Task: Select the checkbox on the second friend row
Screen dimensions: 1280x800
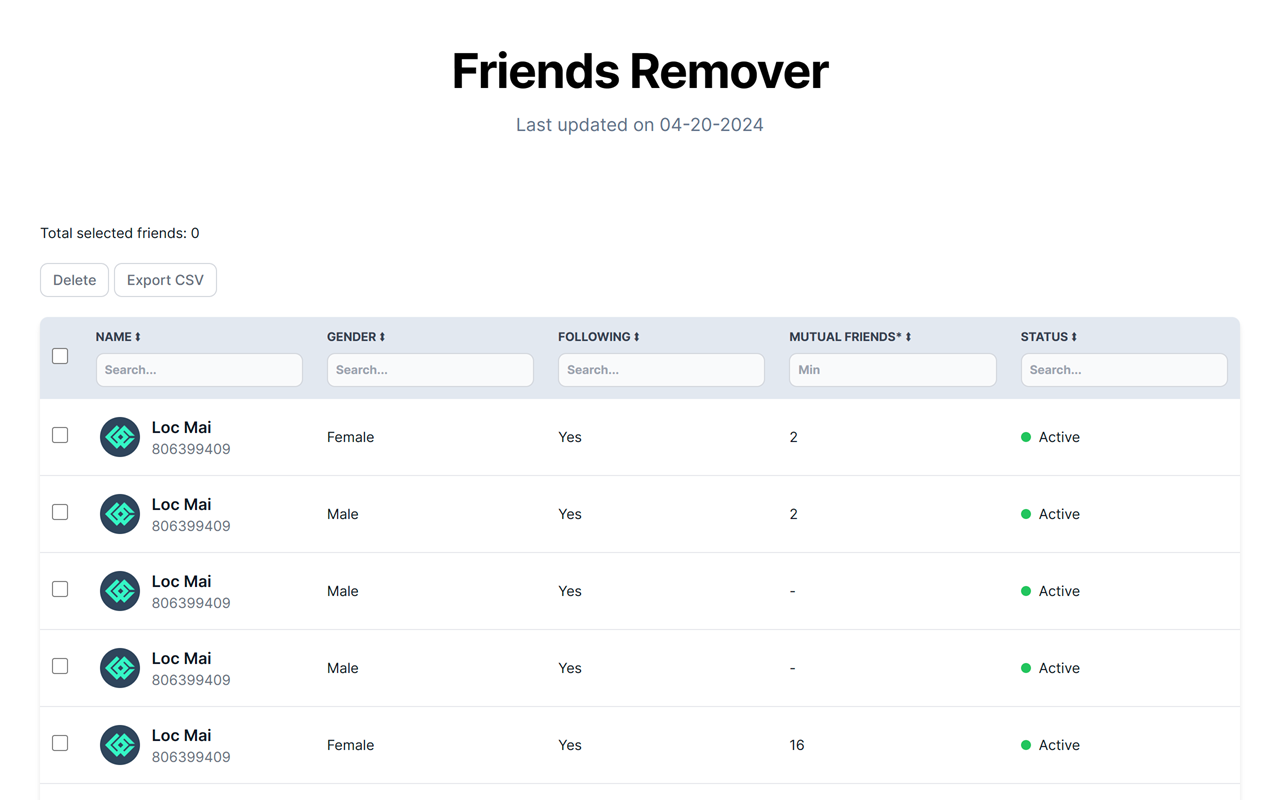Action: click(60, 512)
